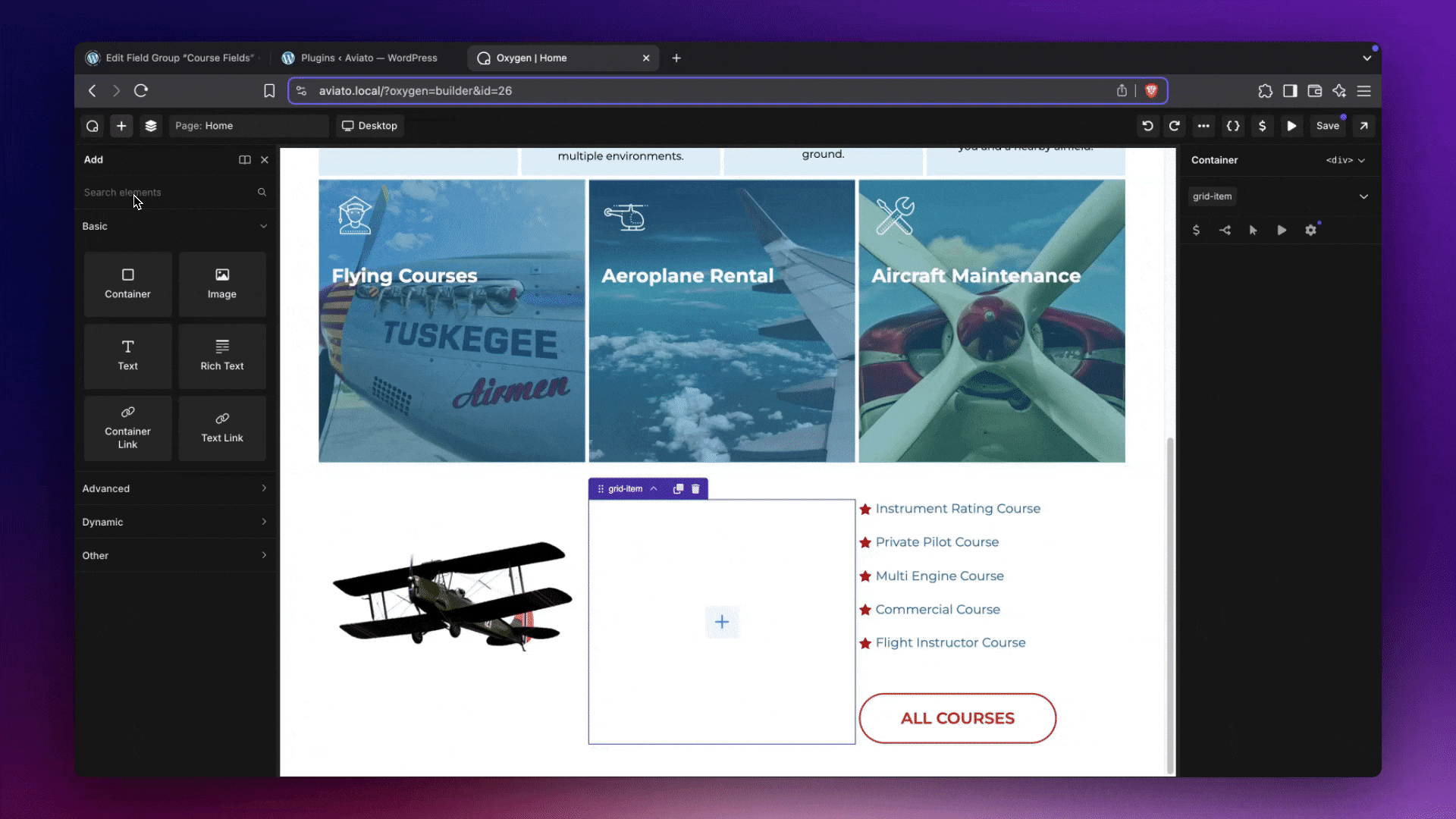Click the Instrument Rating Course link
This screenshot has height=819, width=1456.
coord(958,509)
